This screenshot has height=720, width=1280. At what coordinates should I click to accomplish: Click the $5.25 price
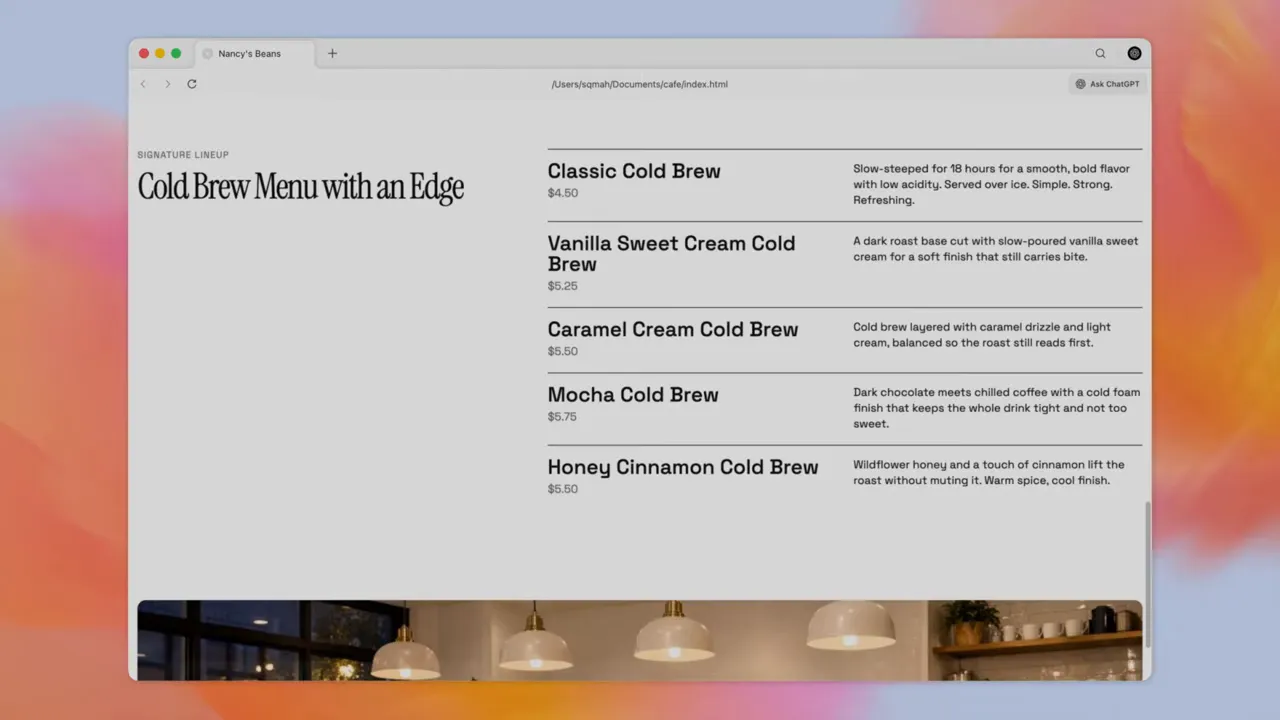tap(563, 286)
